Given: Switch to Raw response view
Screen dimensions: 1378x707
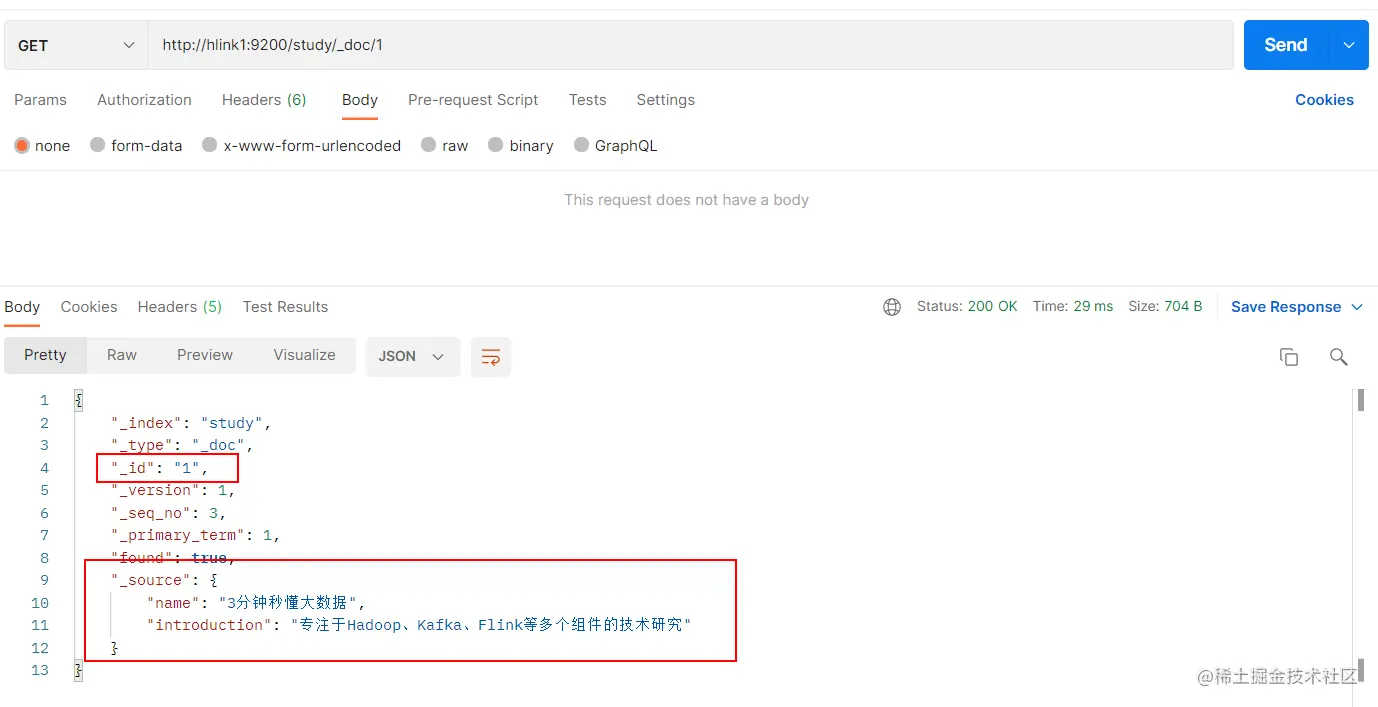Looking at the screenshot, I should pos(122,355).
